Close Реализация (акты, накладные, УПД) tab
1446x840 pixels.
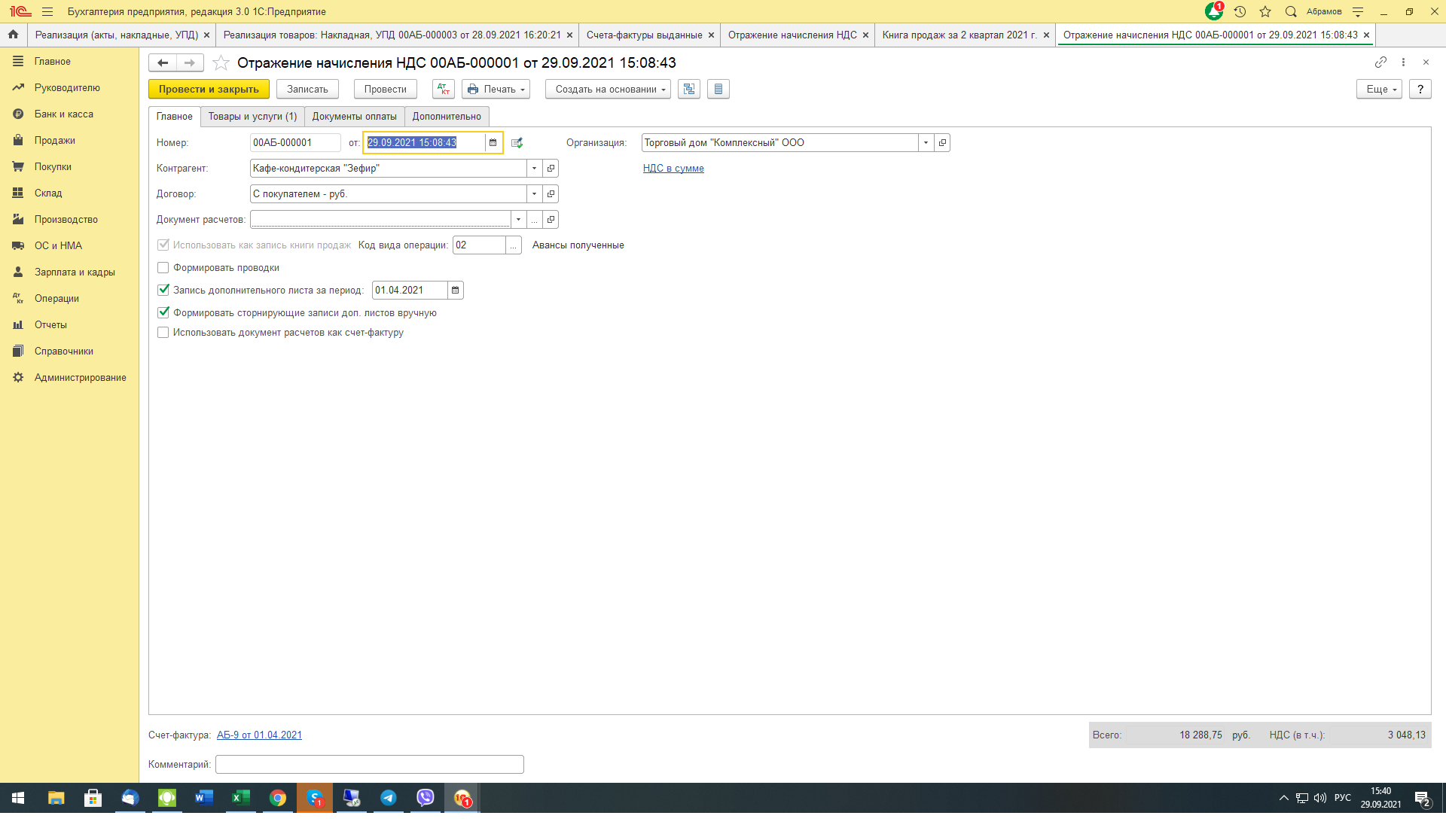206,35
